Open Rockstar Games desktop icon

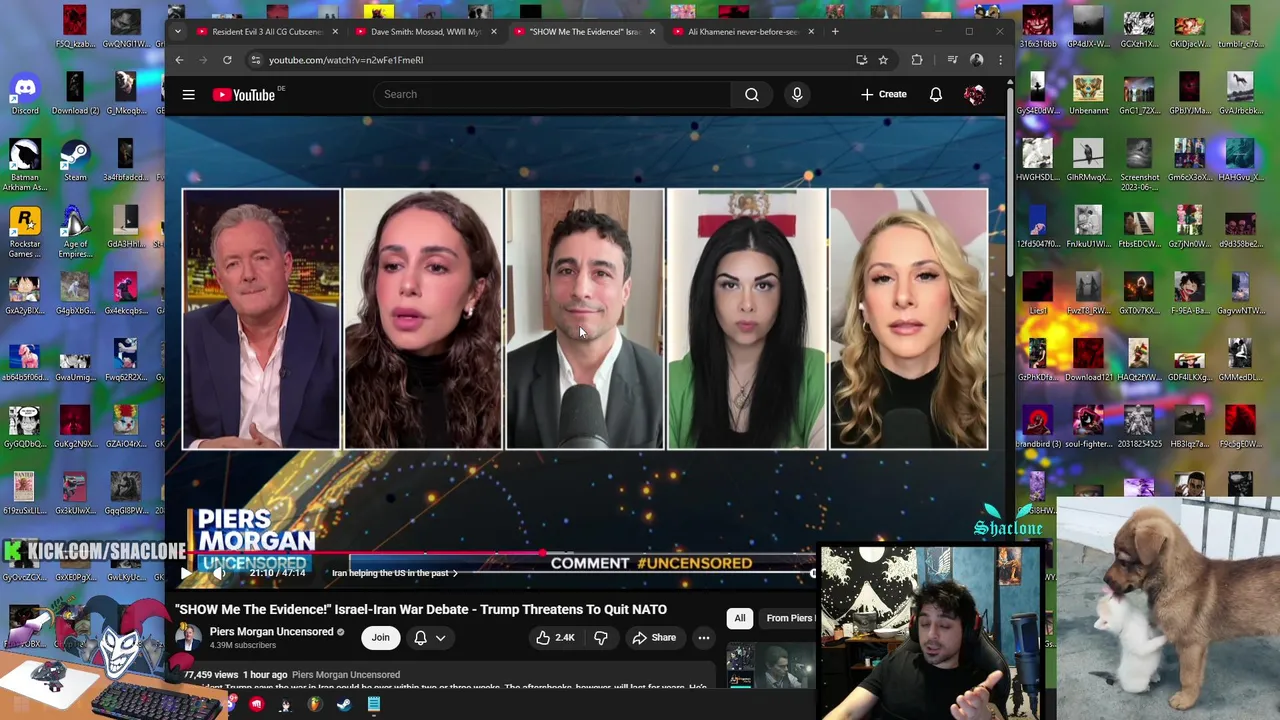coord(25,232)
